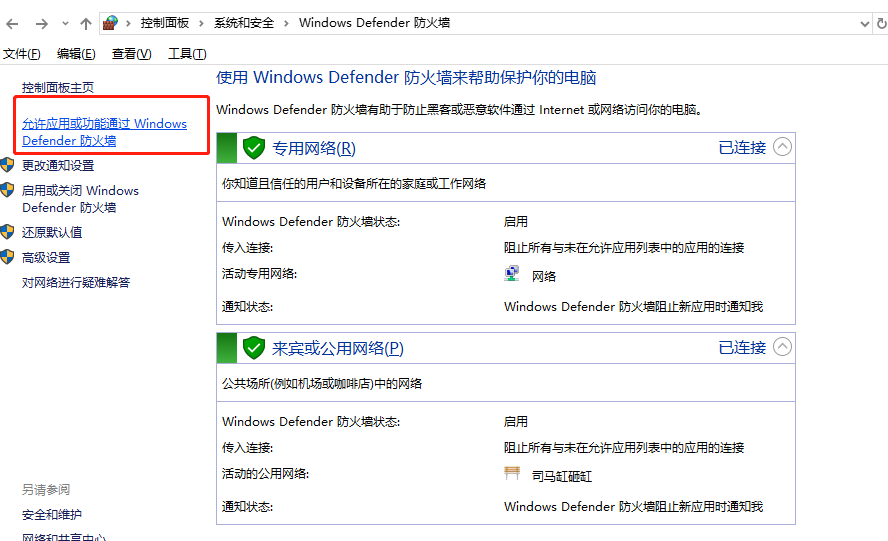The width and height of the screenshot is (888, 541).
Task: Click the firewall icon in address bar
Action: click(x=110, y=23)
